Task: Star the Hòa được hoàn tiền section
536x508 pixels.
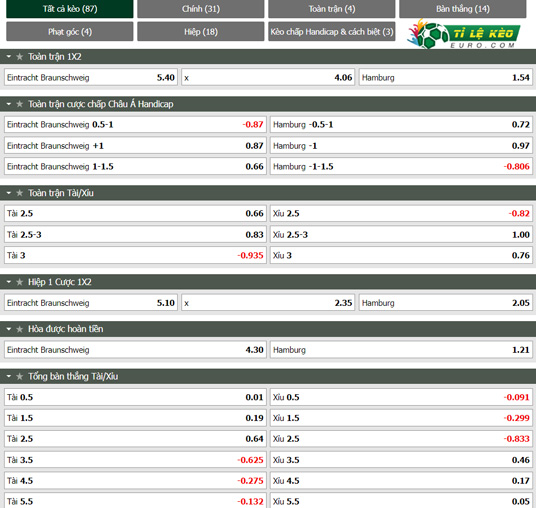Action: tap(19, 329)
